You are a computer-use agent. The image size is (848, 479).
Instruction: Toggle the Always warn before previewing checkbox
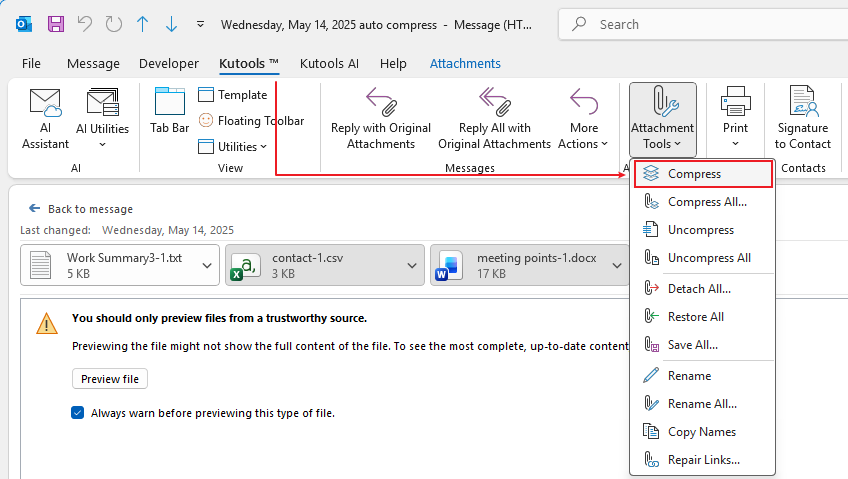click(78, 412)
